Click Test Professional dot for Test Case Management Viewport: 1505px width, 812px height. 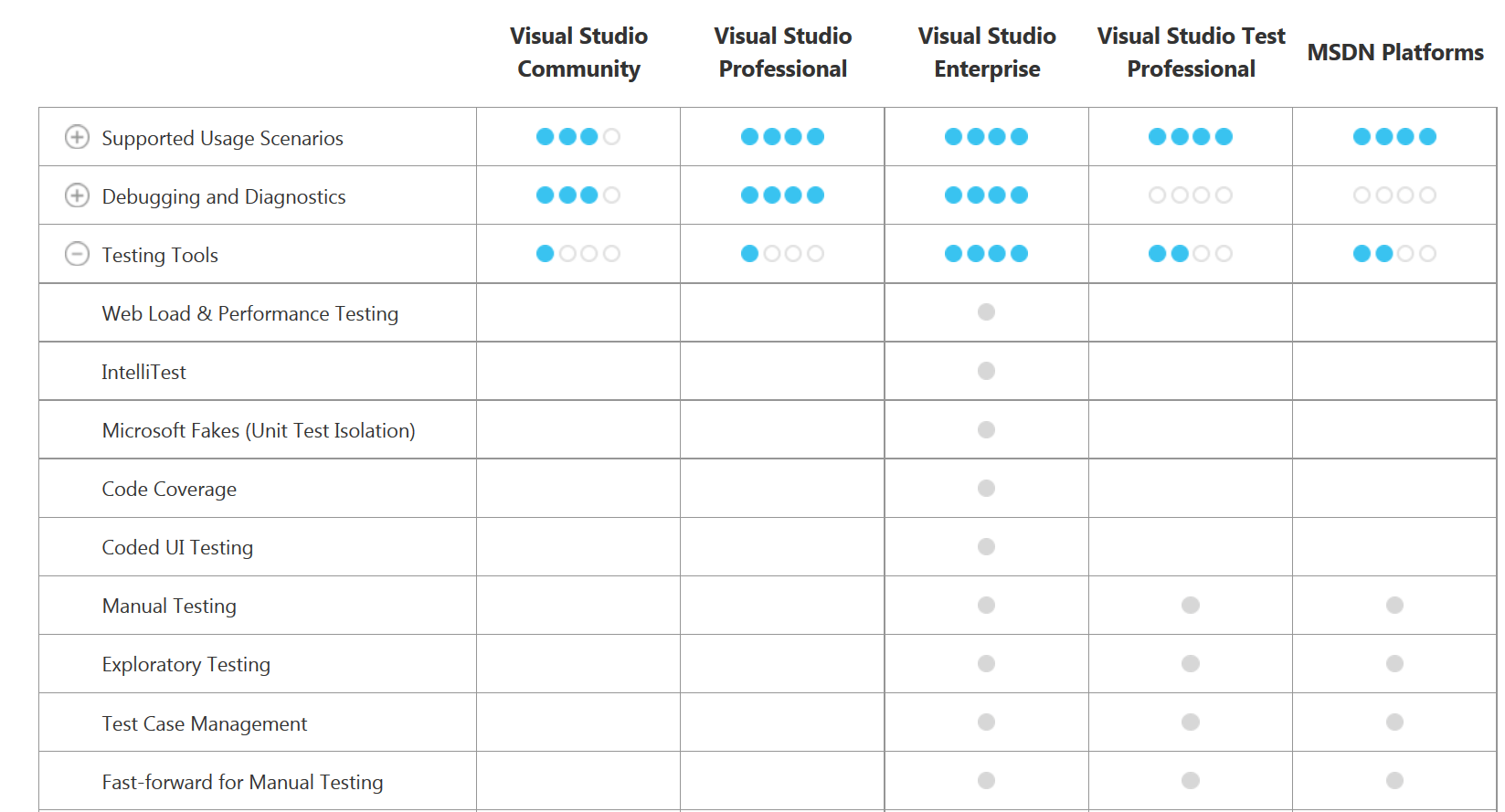coord(1191,722)
